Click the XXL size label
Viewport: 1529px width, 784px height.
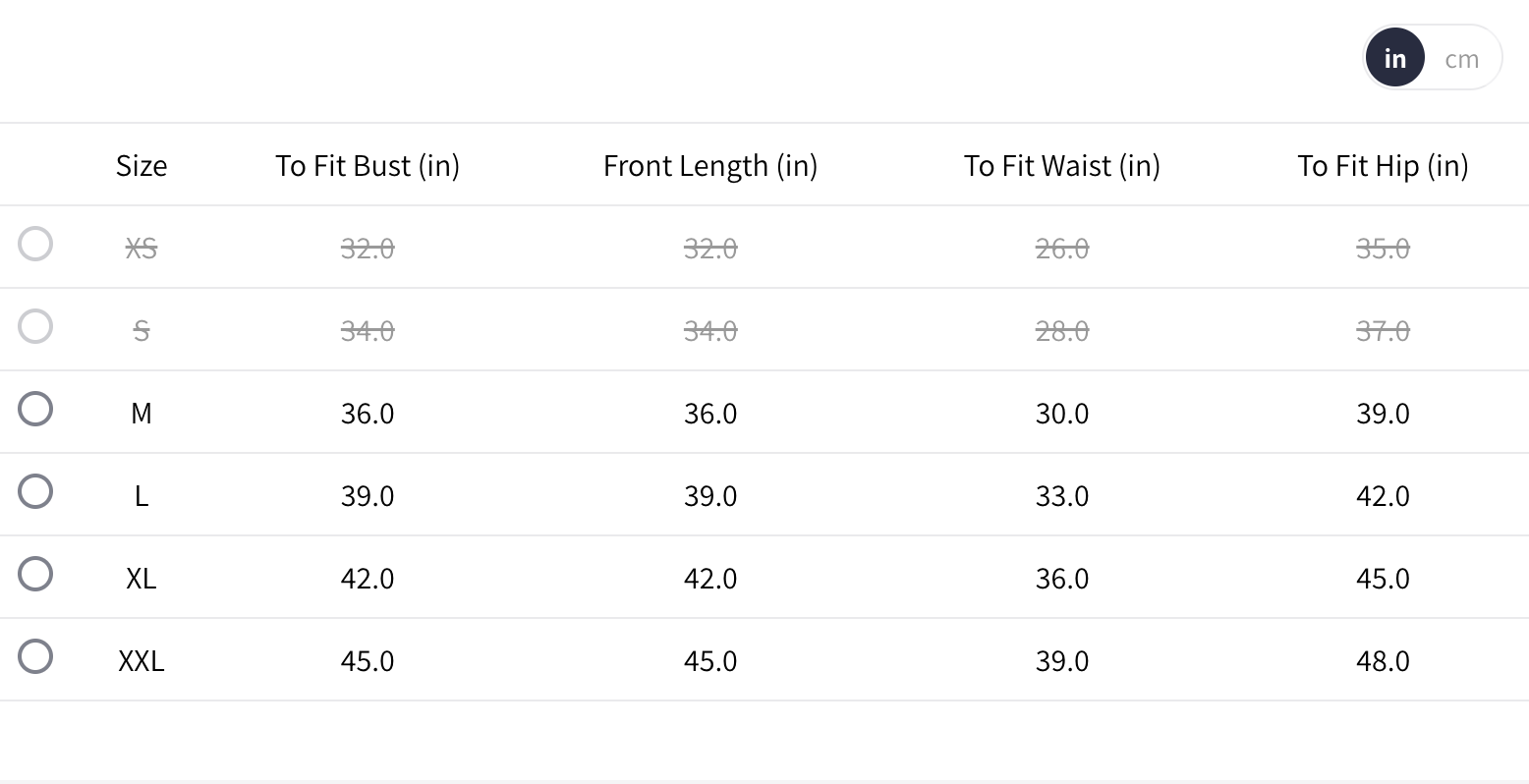pyautogui.click(x=142, y=660)
